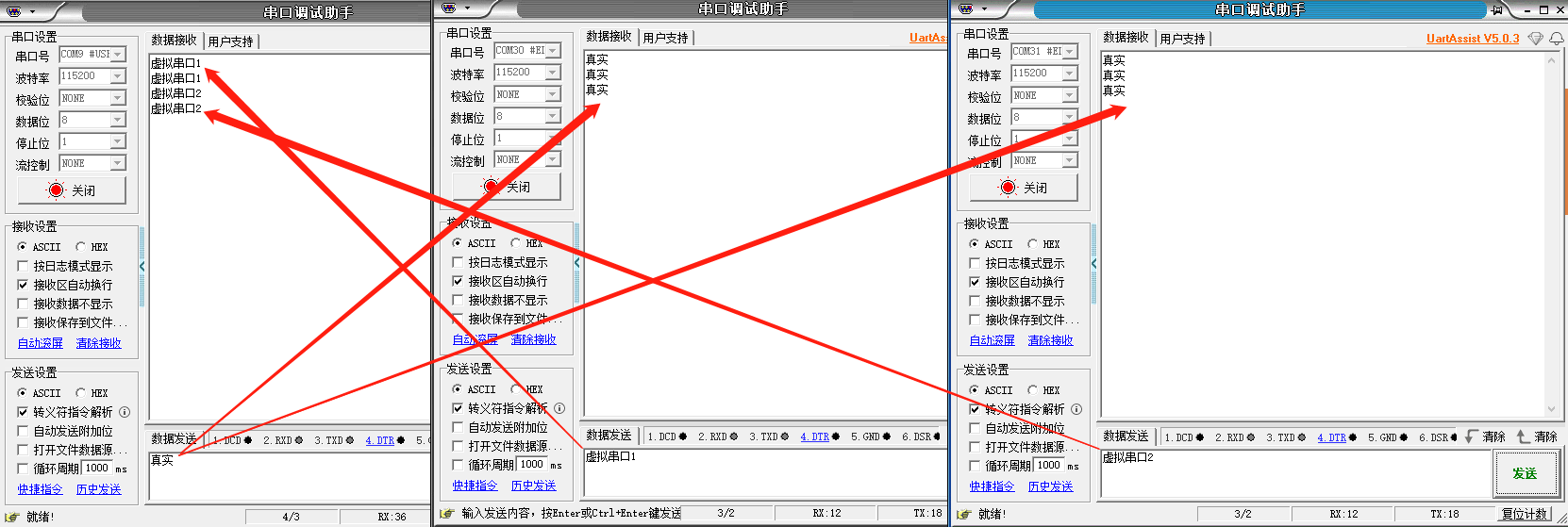Click the pin icon in right window title bar
1568x527 pixels.
1496,10
